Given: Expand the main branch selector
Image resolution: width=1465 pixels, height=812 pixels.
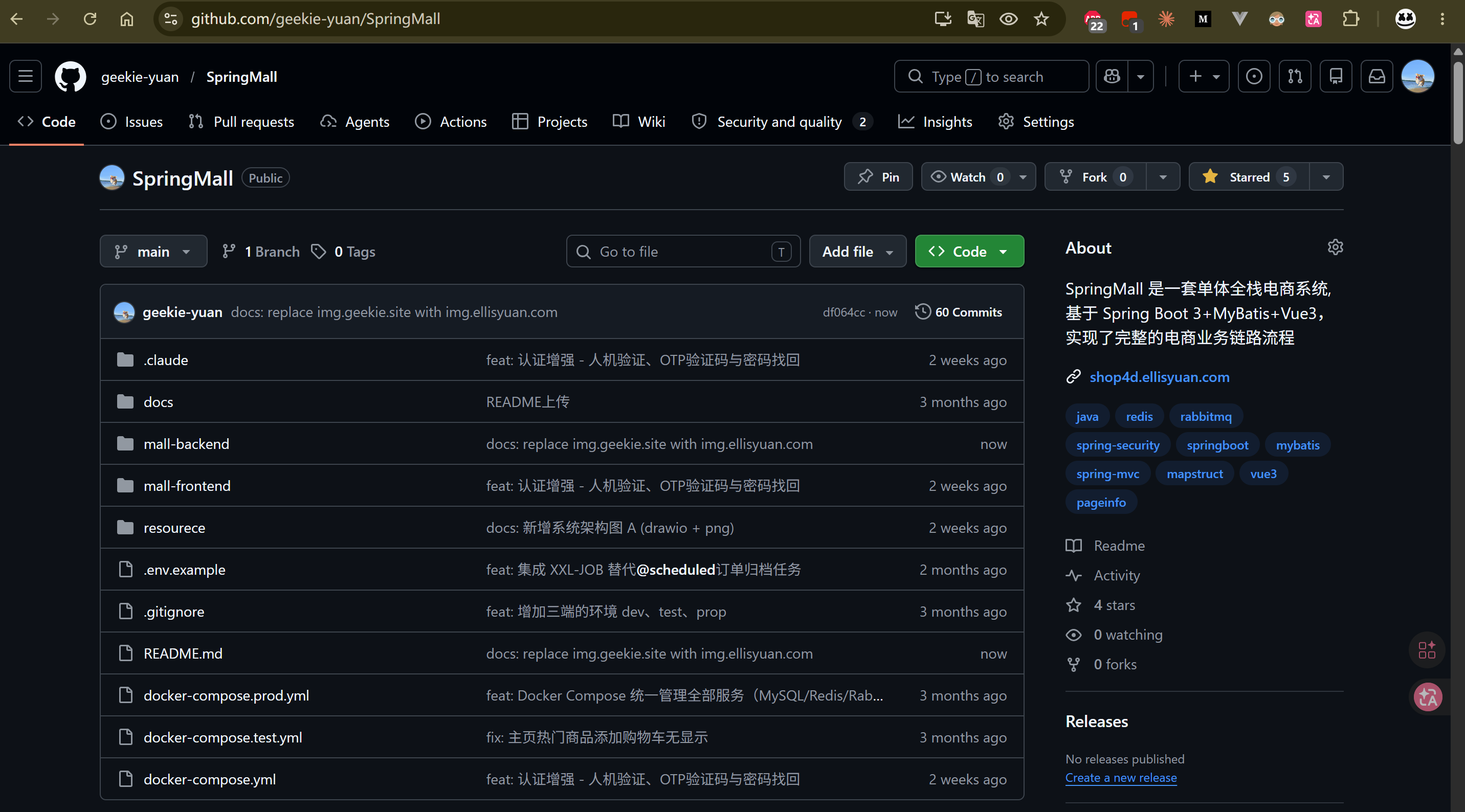Looking at the screenshot, I should 153,252.
